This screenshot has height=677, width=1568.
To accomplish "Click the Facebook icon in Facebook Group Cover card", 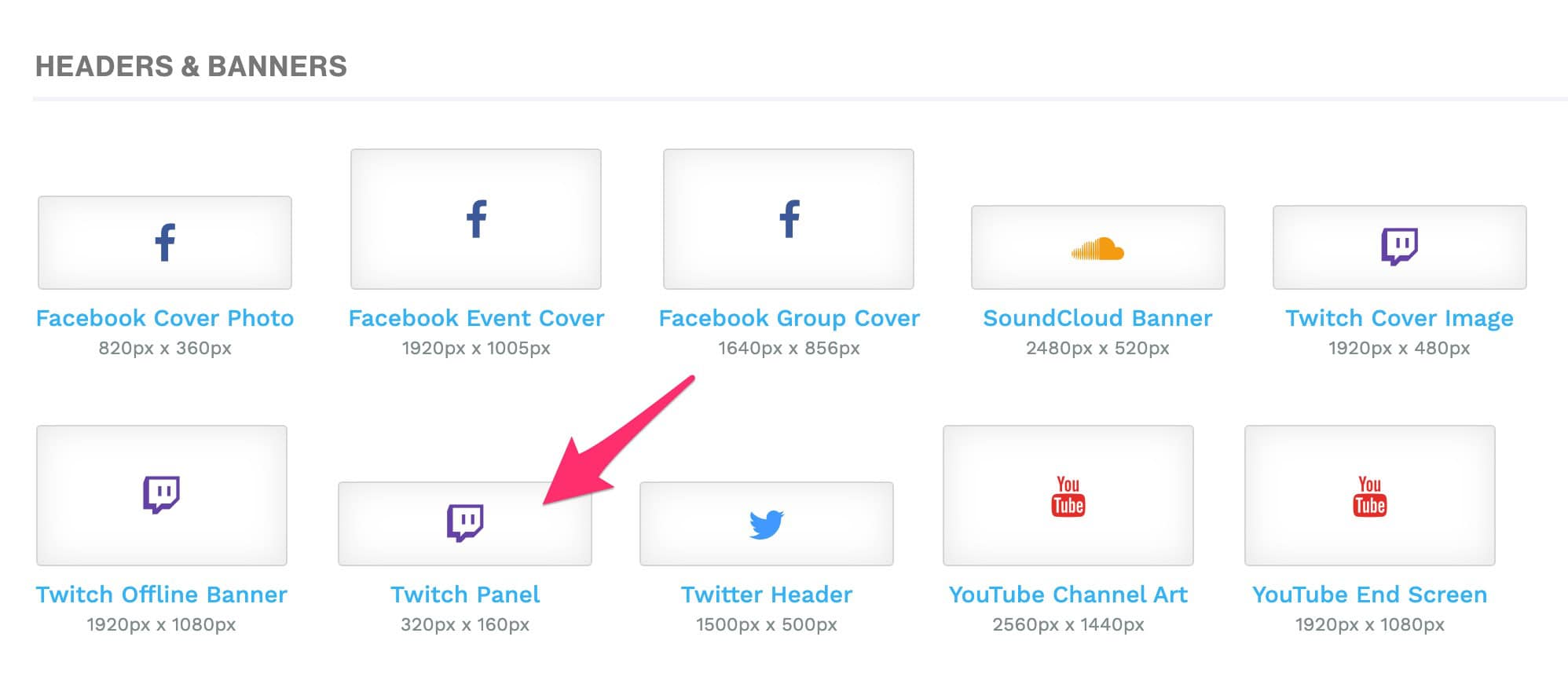I will 789,219.
